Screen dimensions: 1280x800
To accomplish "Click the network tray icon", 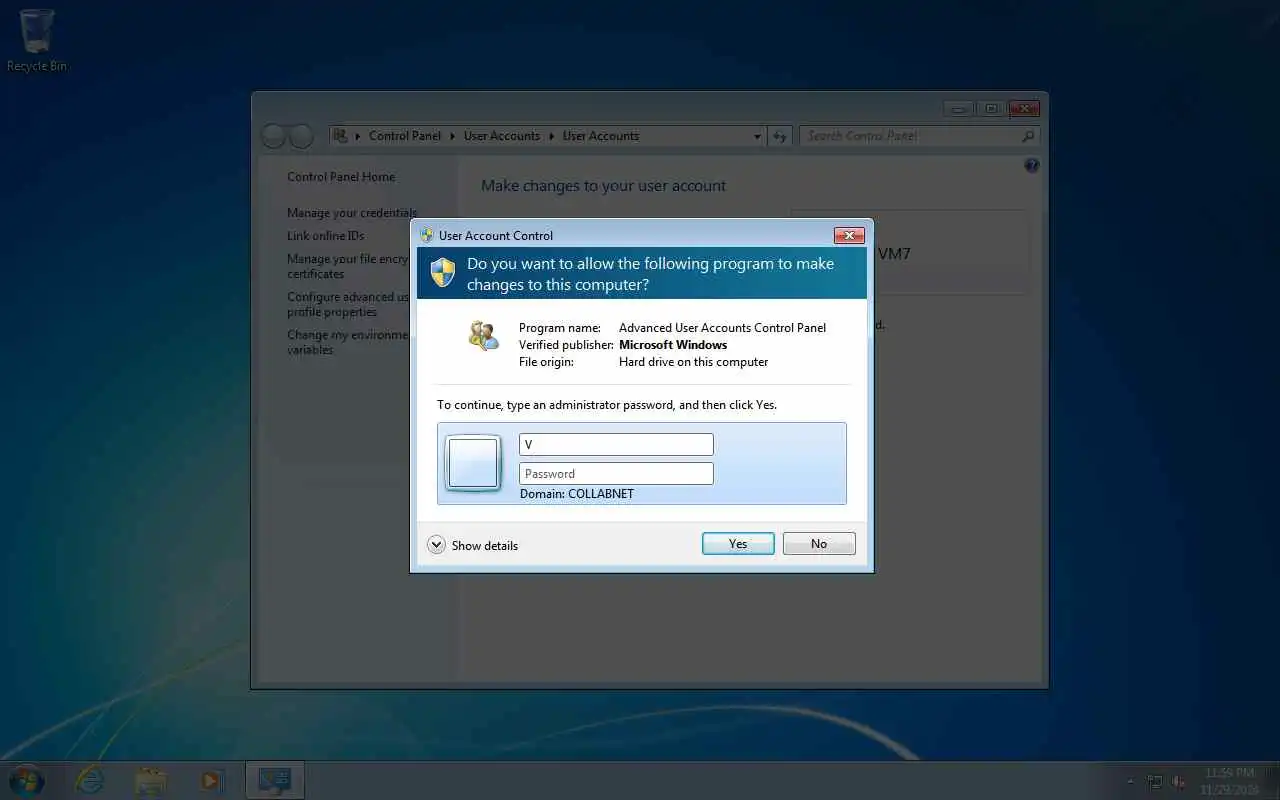I will point(1155,781).
